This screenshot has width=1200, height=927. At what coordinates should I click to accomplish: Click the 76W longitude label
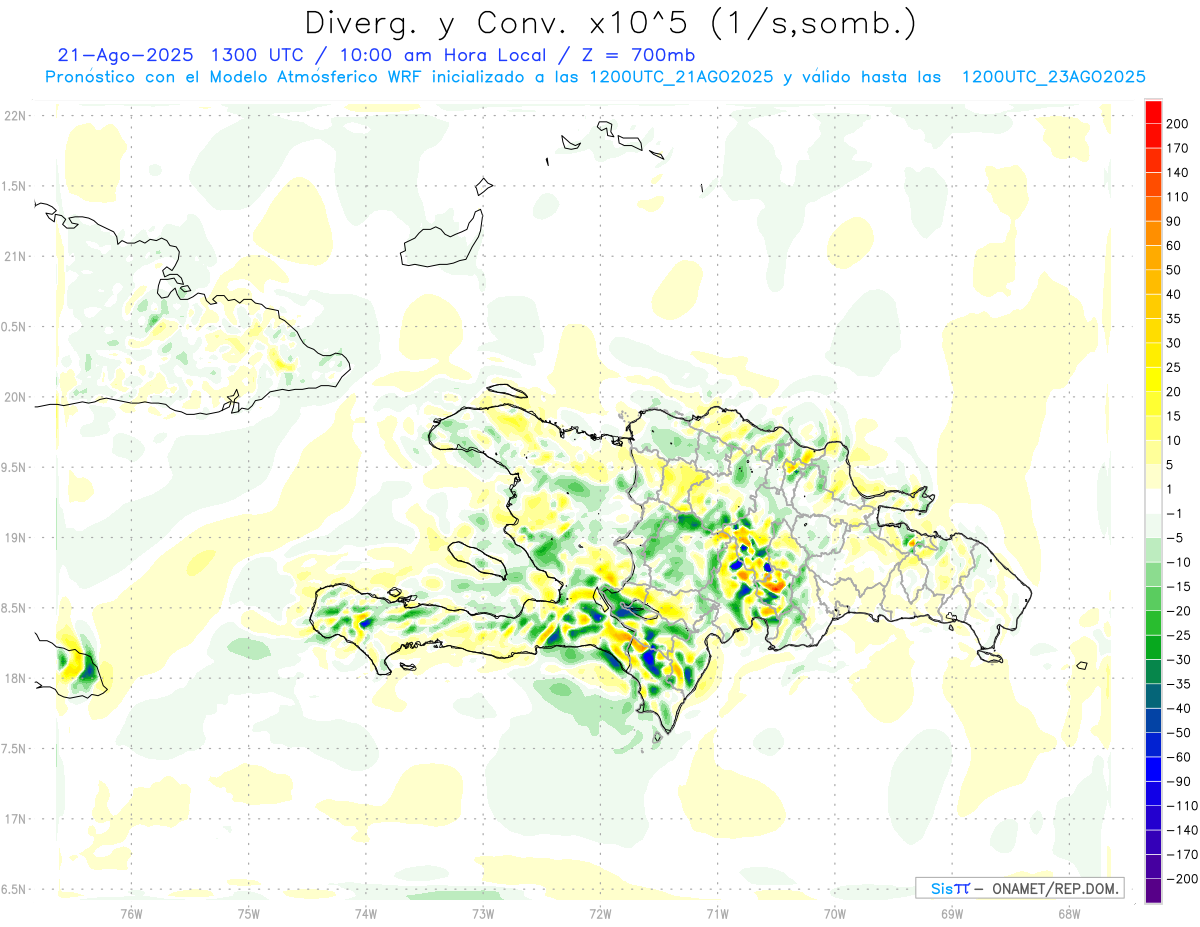tap(131, 914)
